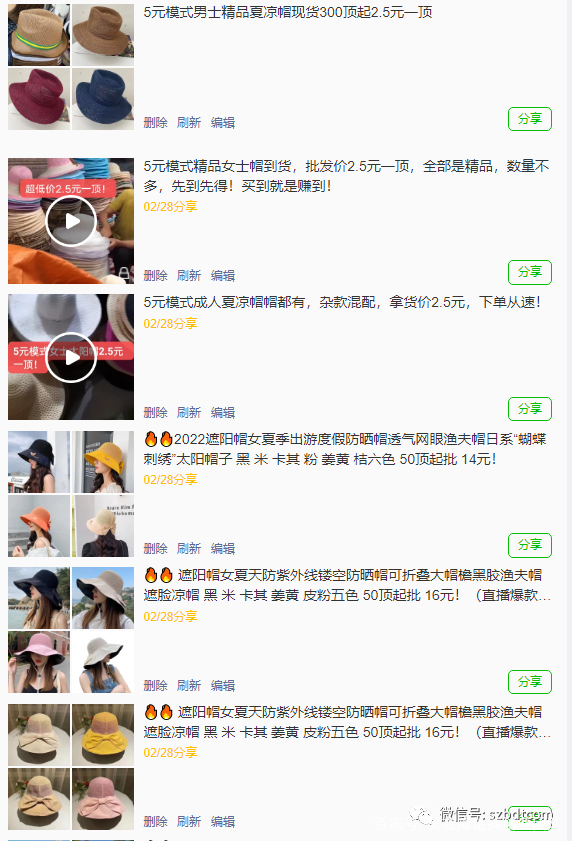The height and width of the screenshot is (841, 572).
Task: Share the butterfly embroidery sun hat listing
Action: click(x=530, y=545)
